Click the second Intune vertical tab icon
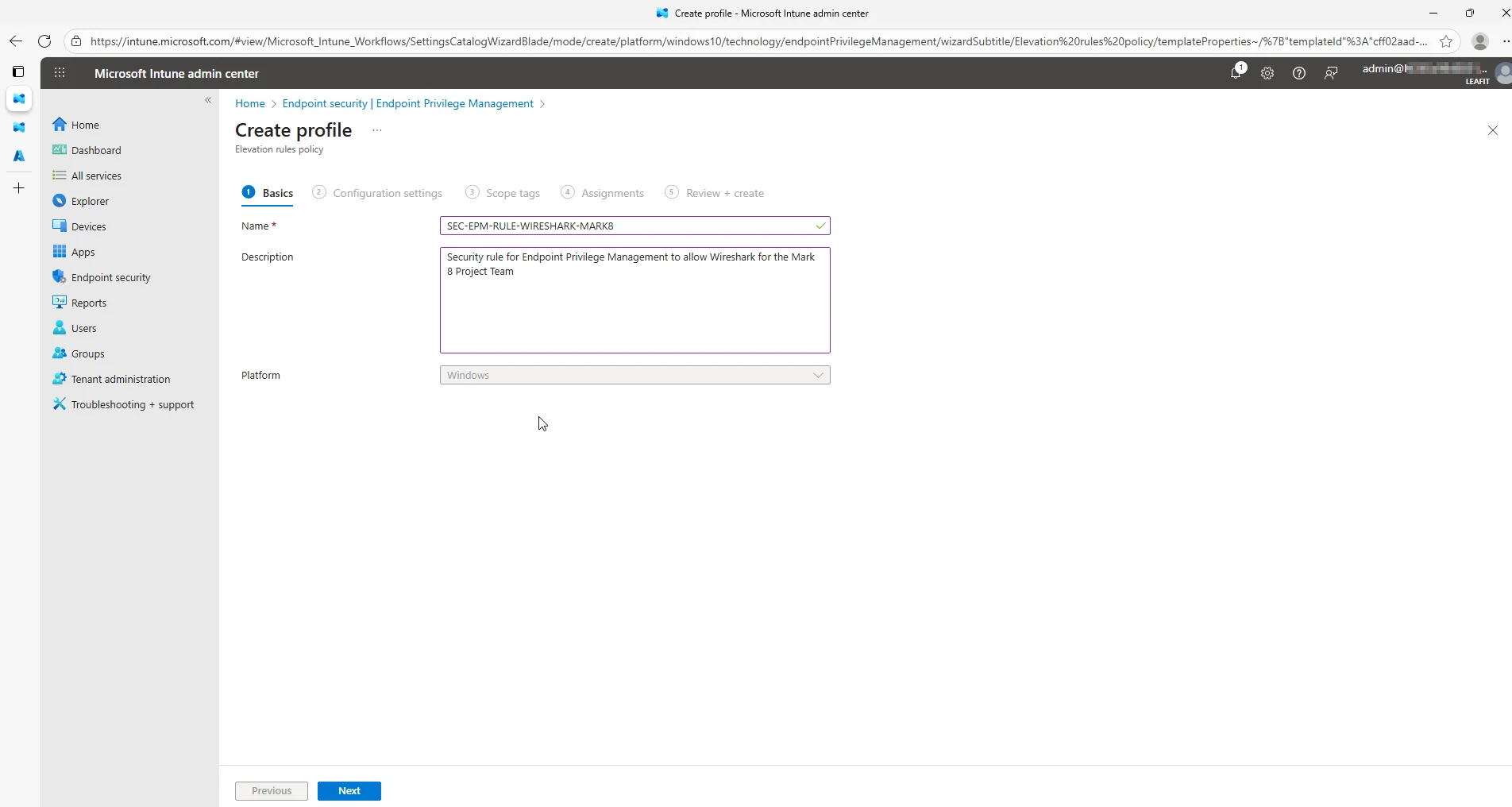The height and width of the screenshot is (807, 1512). 19,127
